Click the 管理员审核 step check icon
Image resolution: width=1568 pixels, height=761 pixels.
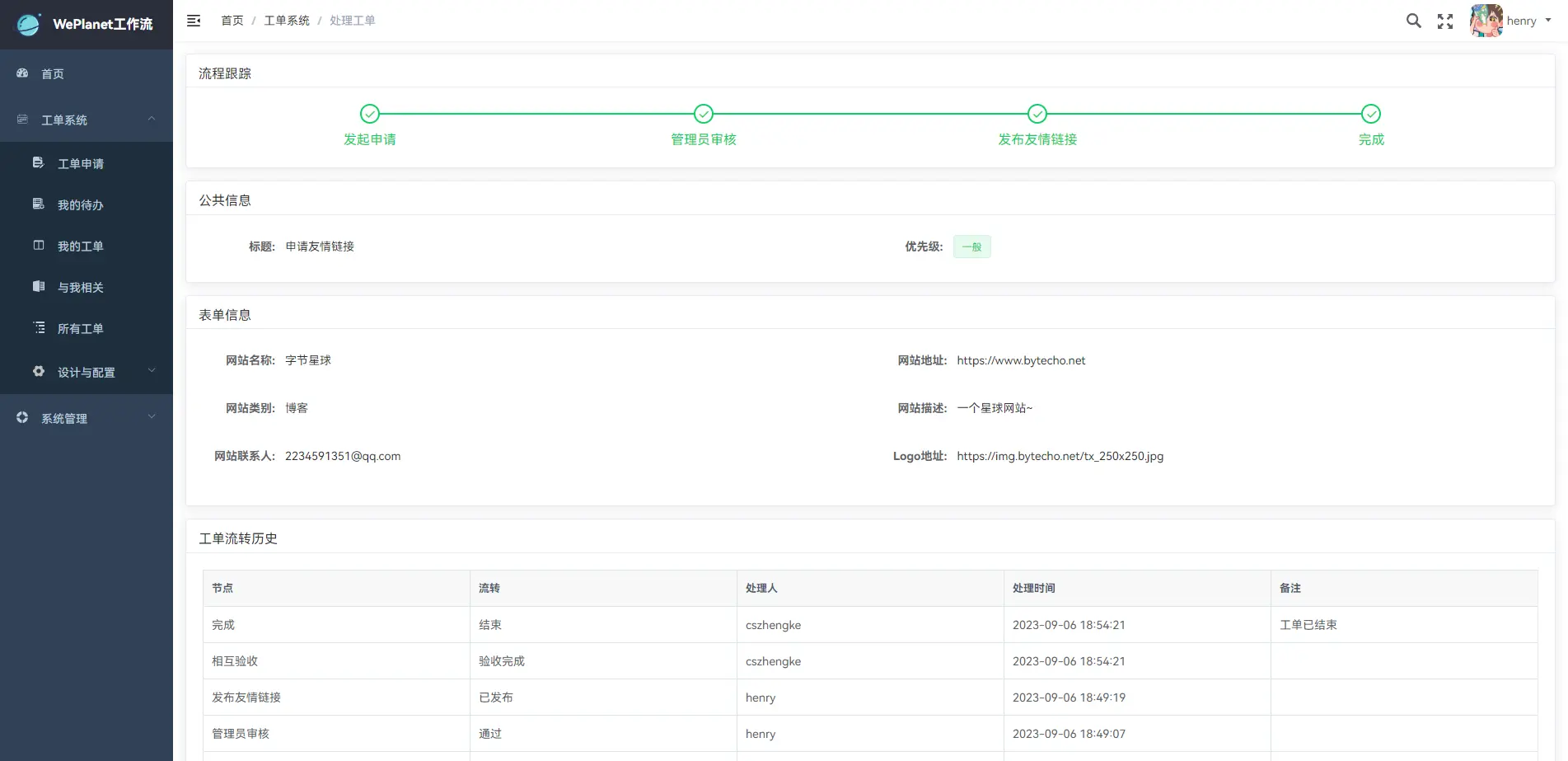pyautogui.click(x=704, y=114)
